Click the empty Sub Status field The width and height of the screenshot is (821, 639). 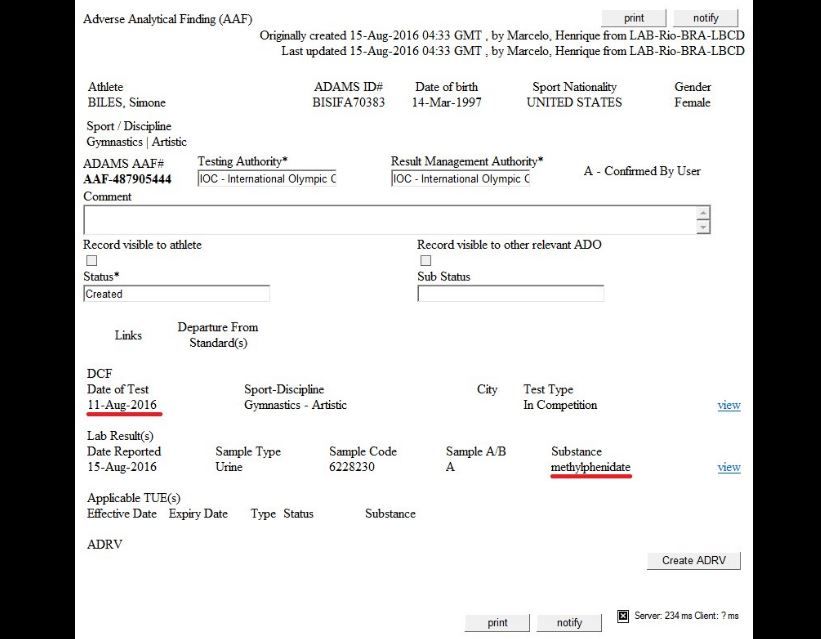(x=510, y=294)
